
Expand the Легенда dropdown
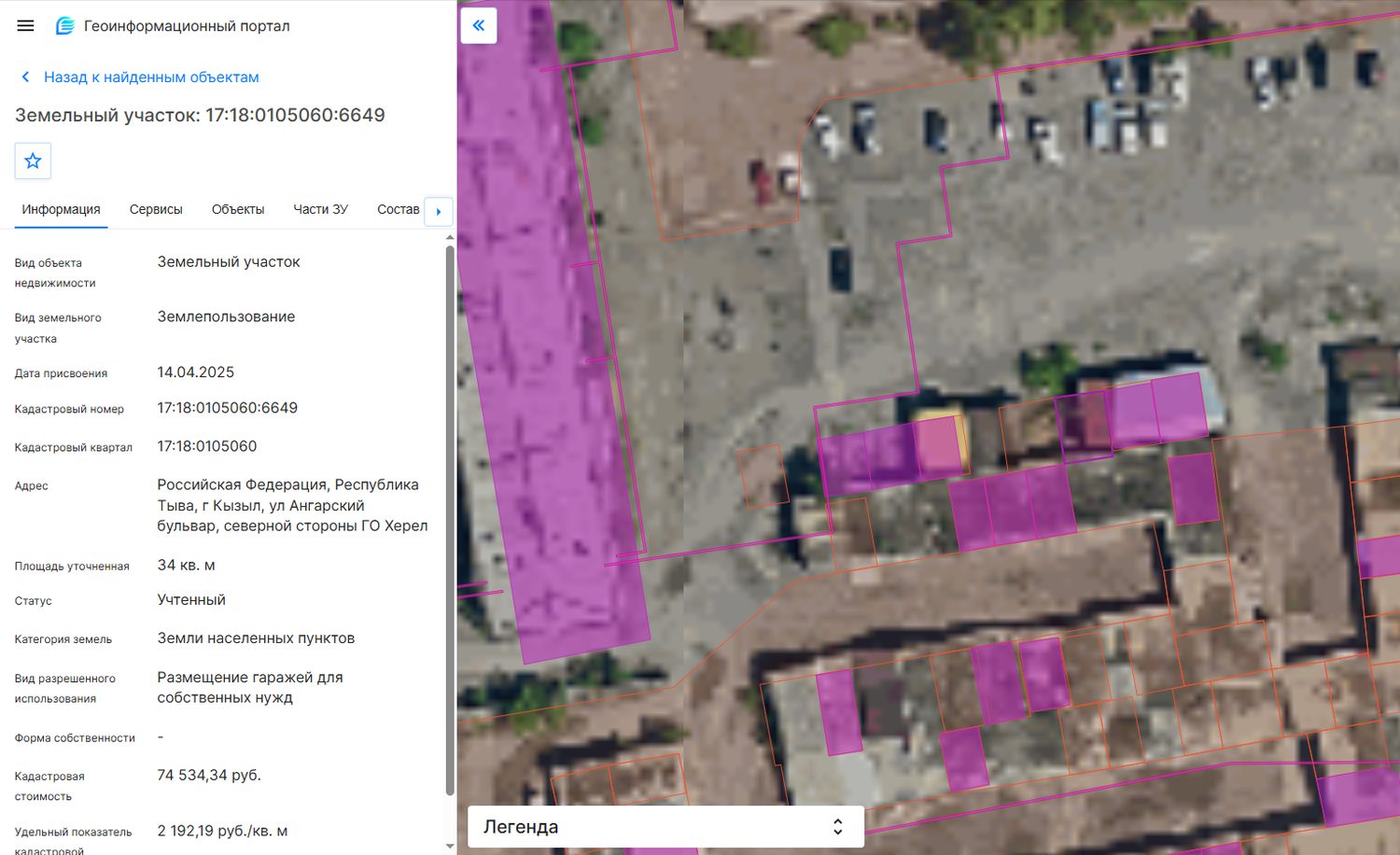pos(665,827)
